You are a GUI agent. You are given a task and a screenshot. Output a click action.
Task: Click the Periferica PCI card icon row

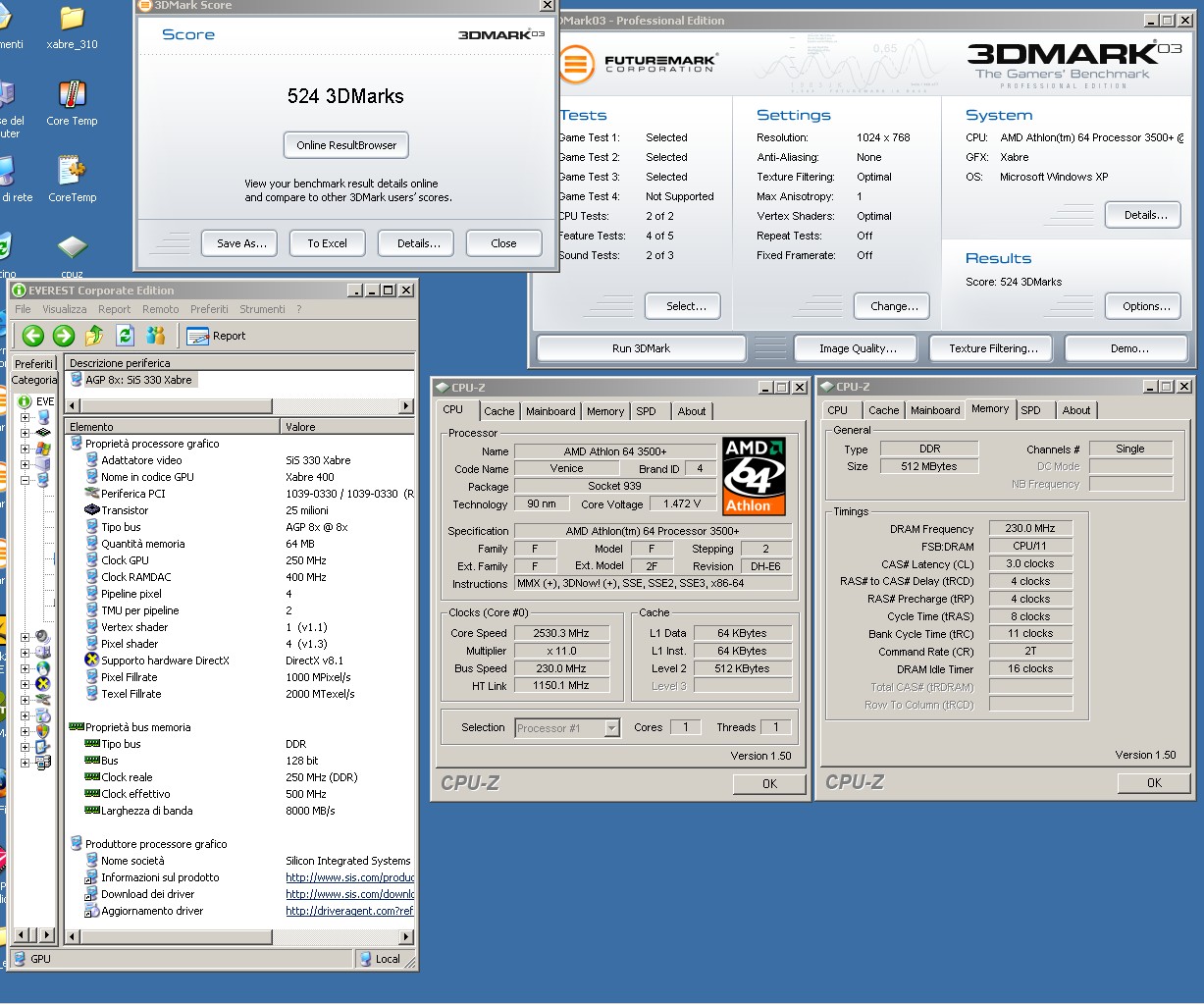[92, 494]
